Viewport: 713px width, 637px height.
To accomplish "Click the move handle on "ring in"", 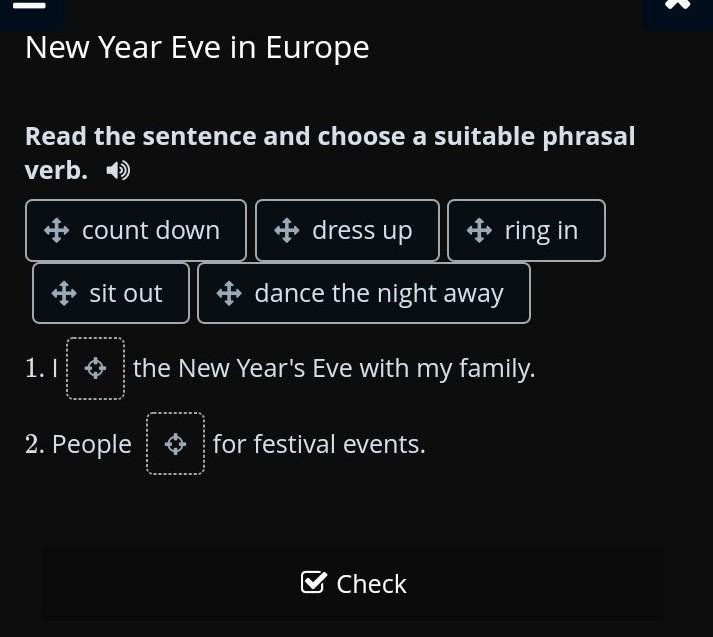I will pyautogui.click(x=479, y=231).
